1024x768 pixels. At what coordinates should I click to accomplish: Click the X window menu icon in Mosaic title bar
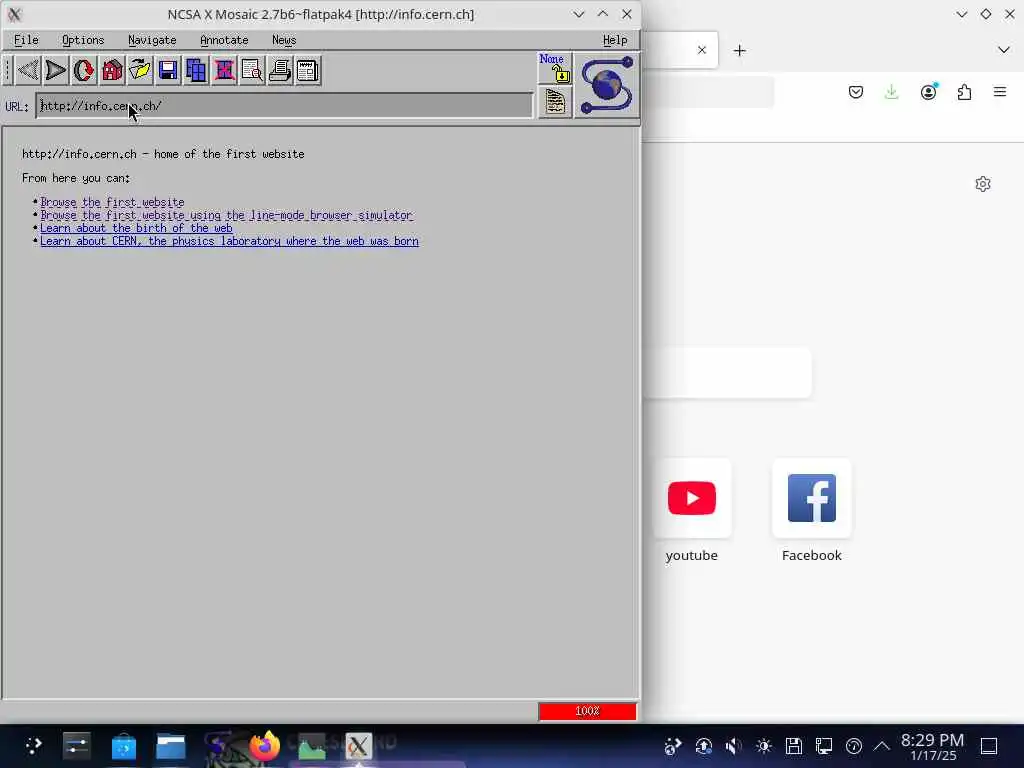14,14
